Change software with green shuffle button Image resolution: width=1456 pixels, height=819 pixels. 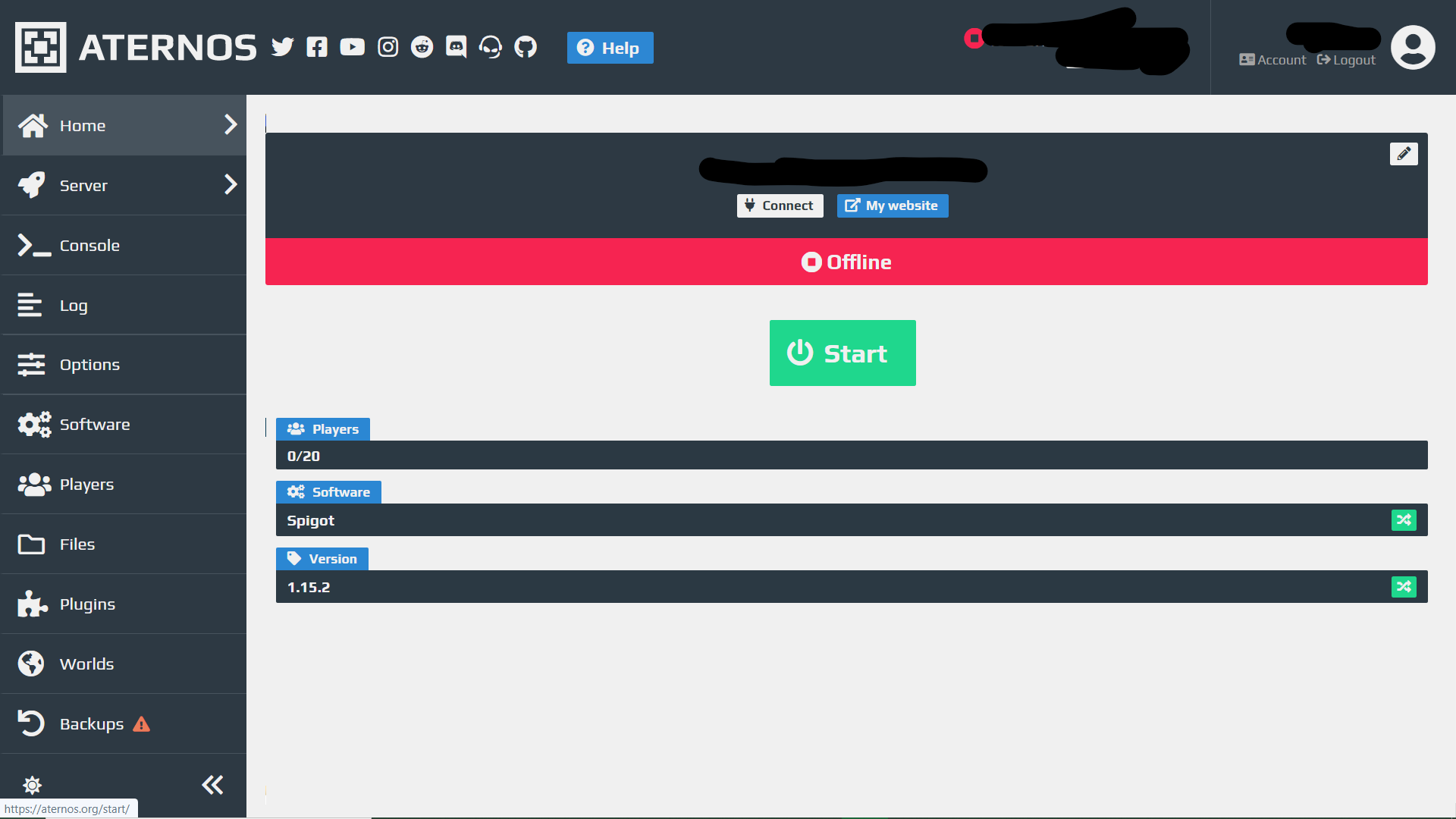[x=1404, y=520]
